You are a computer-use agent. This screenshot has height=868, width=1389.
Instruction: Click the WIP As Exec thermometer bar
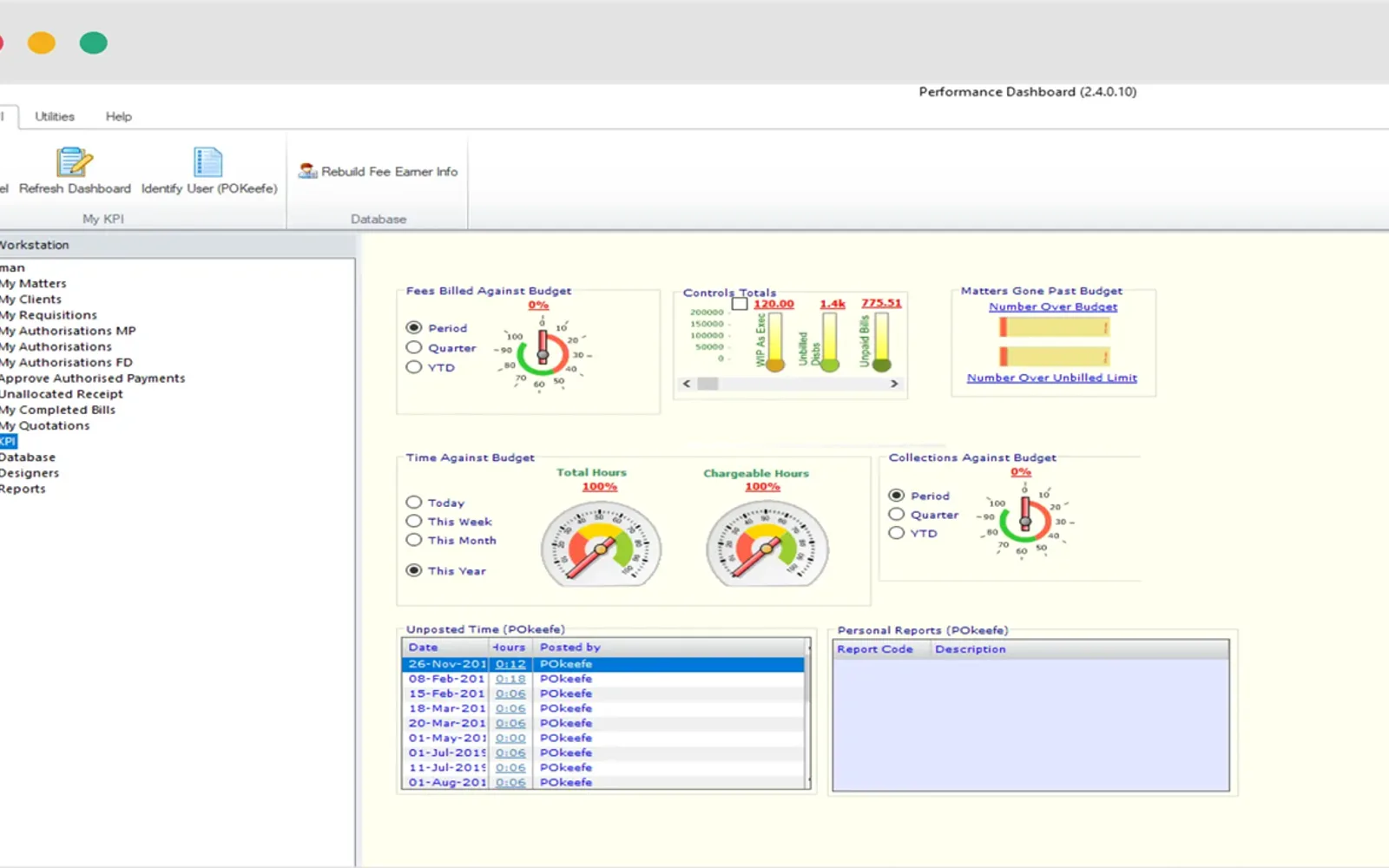[775, 340]
